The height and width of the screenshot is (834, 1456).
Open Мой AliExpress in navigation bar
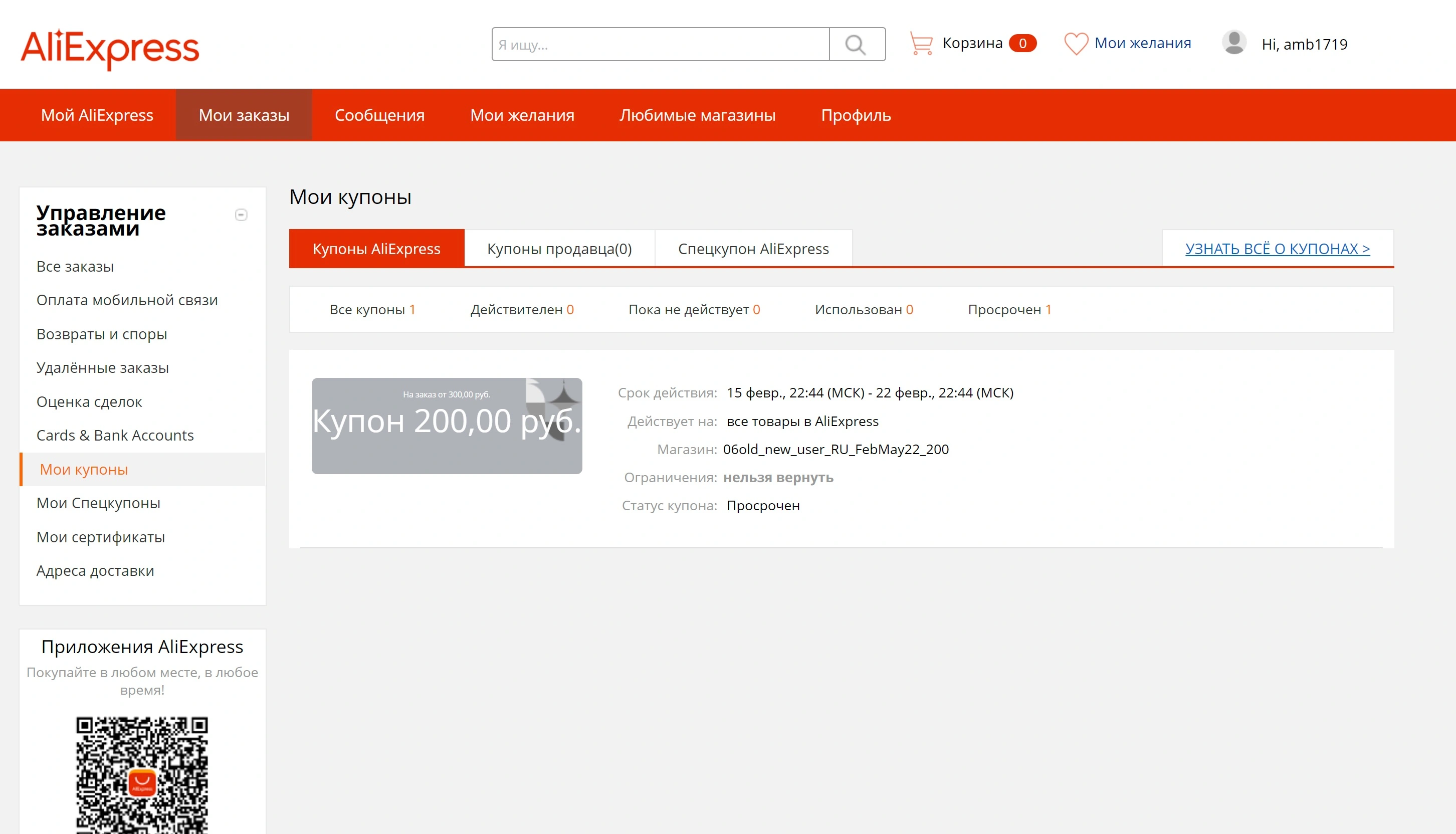pyautogui.click(x=97, y=115)
